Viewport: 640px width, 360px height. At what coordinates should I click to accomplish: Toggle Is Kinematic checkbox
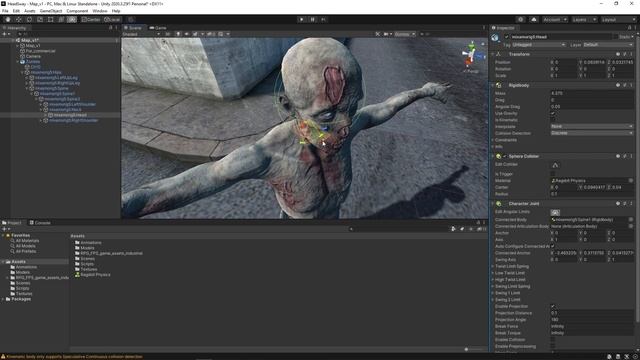coord(553,120)
